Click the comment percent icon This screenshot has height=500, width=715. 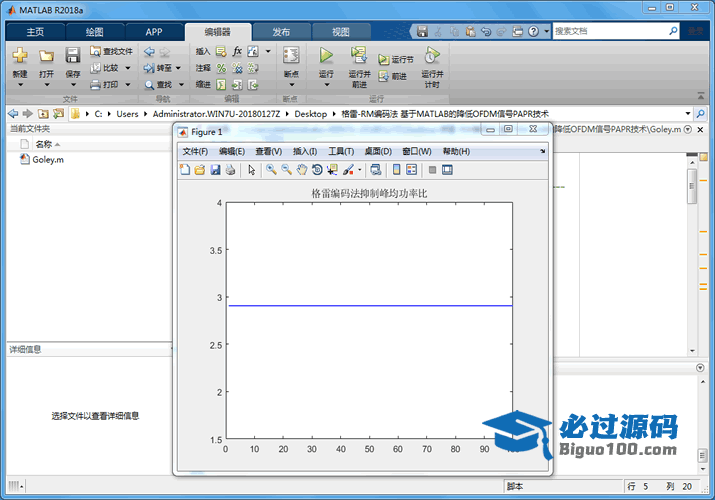[x=221, y=68]
